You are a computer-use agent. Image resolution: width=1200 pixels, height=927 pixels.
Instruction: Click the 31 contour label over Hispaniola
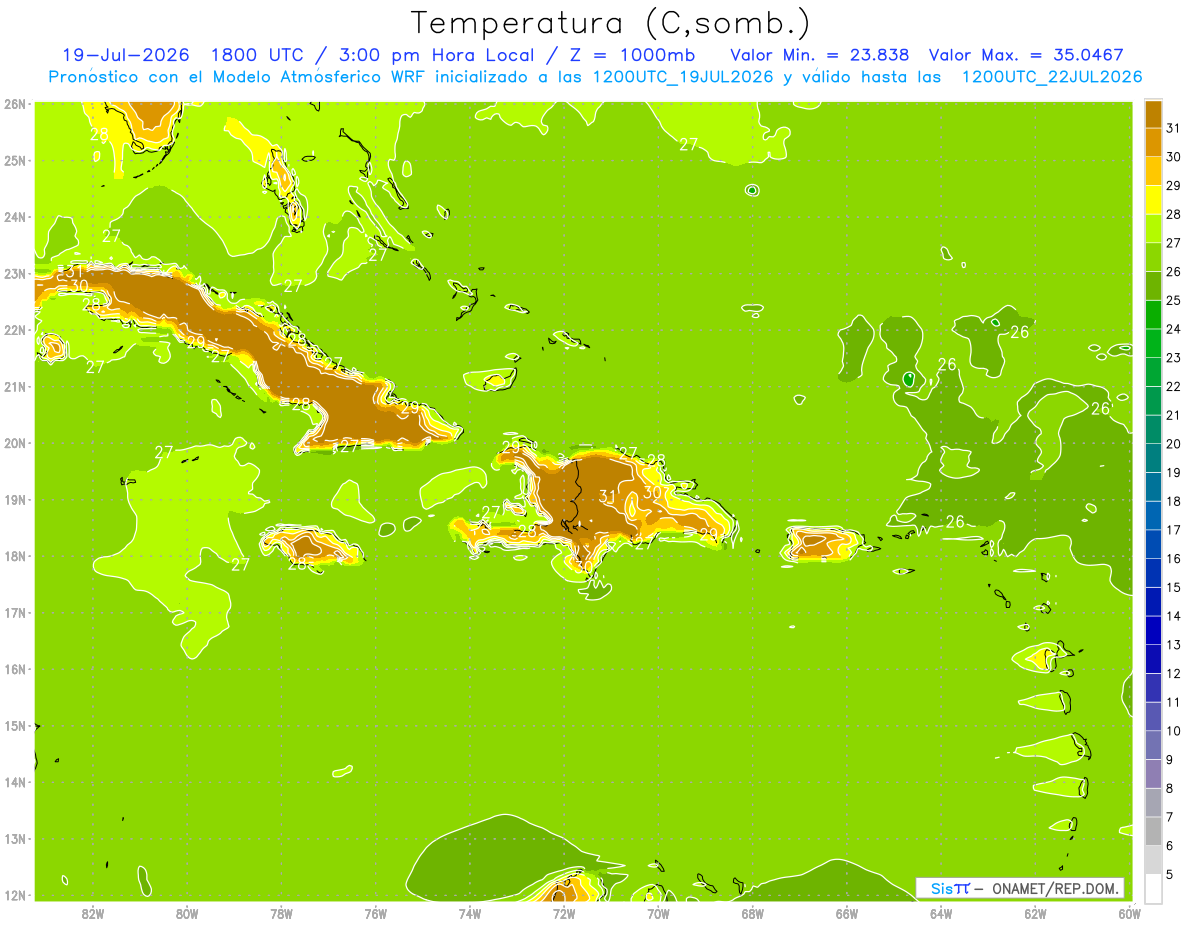(x=607, y=496)
